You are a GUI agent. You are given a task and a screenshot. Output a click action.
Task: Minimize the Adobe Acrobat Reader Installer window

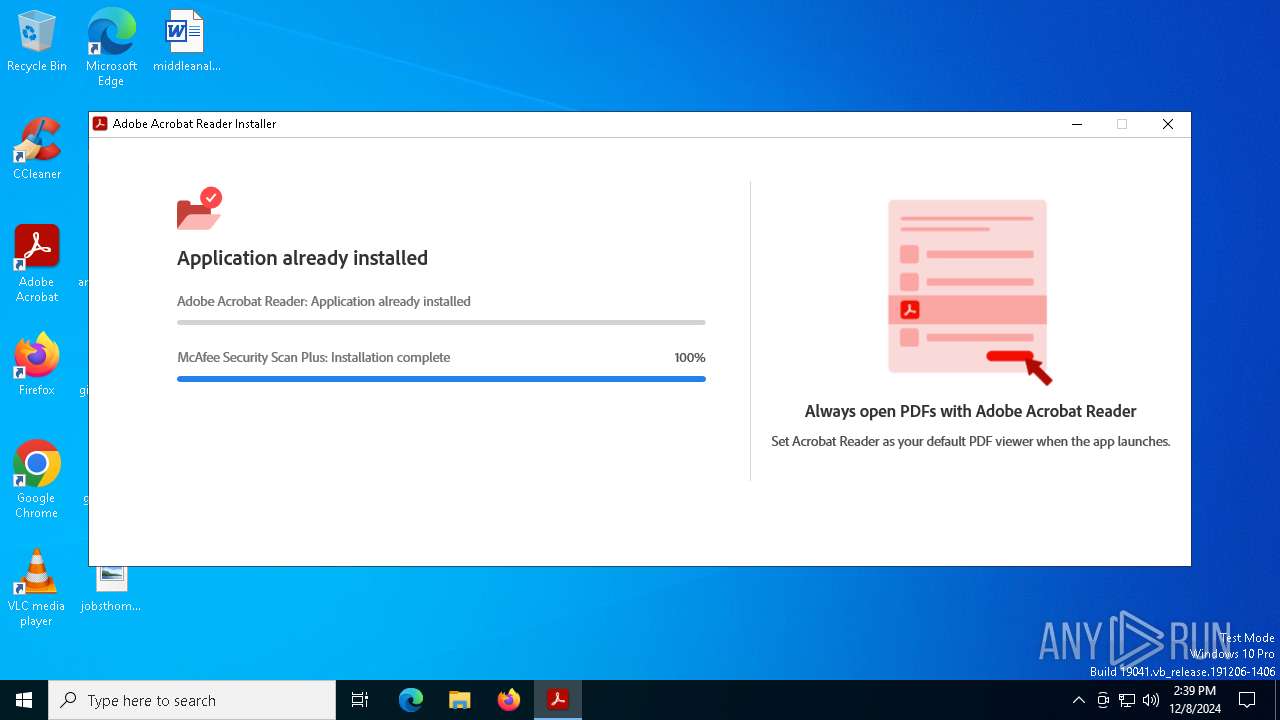(x=1077, y=124)
